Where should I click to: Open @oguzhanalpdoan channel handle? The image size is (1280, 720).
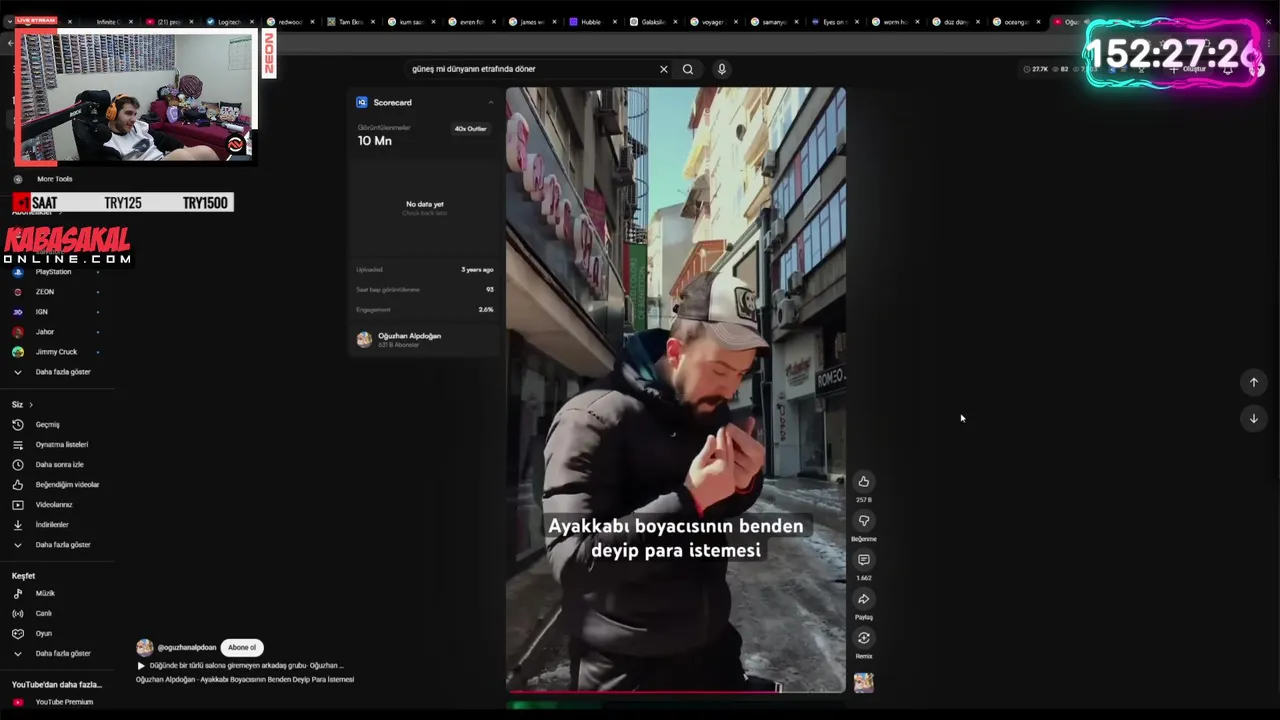[187, 647]
